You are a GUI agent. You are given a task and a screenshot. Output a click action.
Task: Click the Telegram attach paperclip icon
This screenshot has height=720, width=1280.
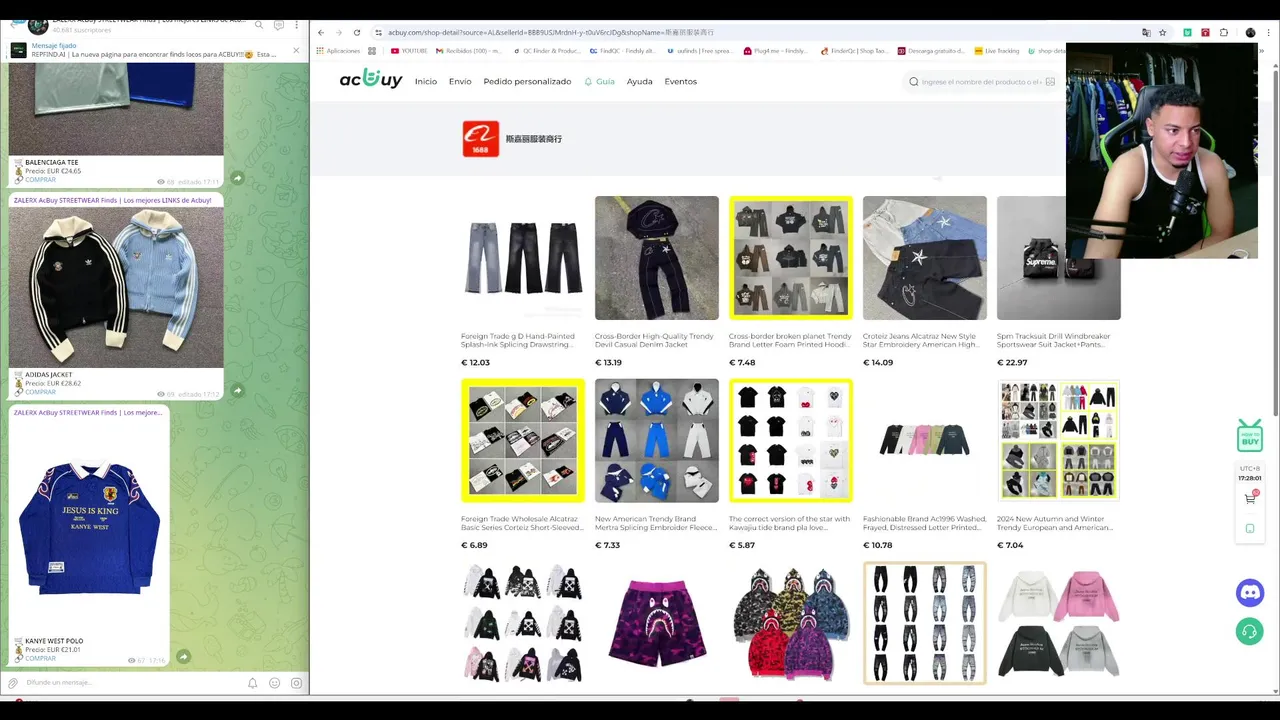(x=13, y=683)
